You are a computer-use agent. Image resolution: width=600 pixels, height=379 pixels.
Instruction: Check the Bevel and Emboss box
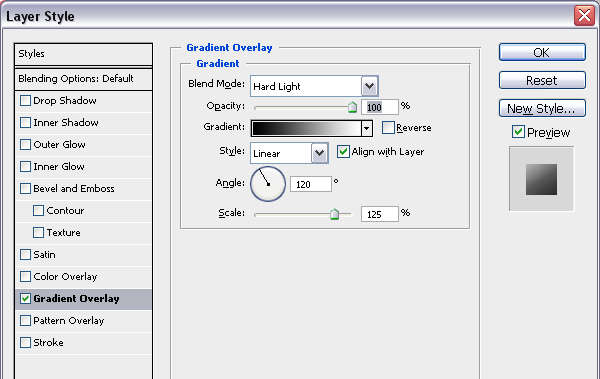[x=25, y=189]
